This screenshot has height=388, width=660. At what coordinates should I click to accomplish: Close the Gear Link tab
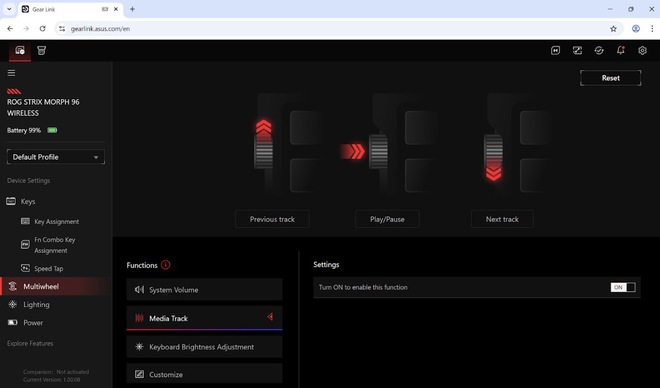[x=116, y=9]
